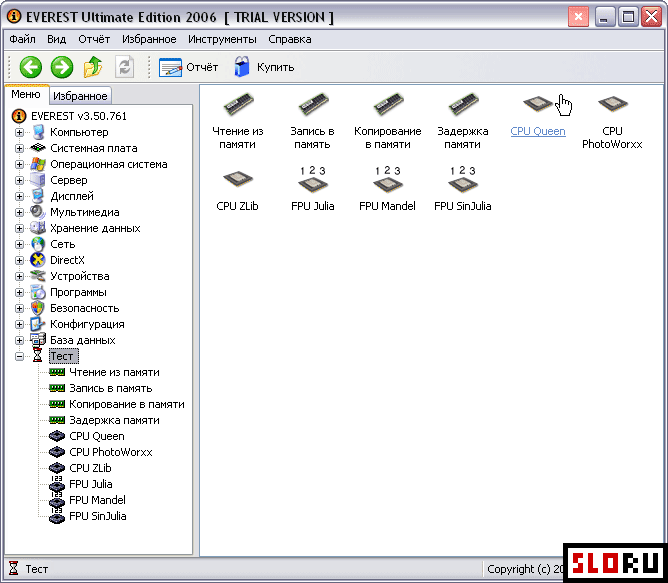
Task: Expand the Системная плата tree node
Action: (x=19, y=148)
